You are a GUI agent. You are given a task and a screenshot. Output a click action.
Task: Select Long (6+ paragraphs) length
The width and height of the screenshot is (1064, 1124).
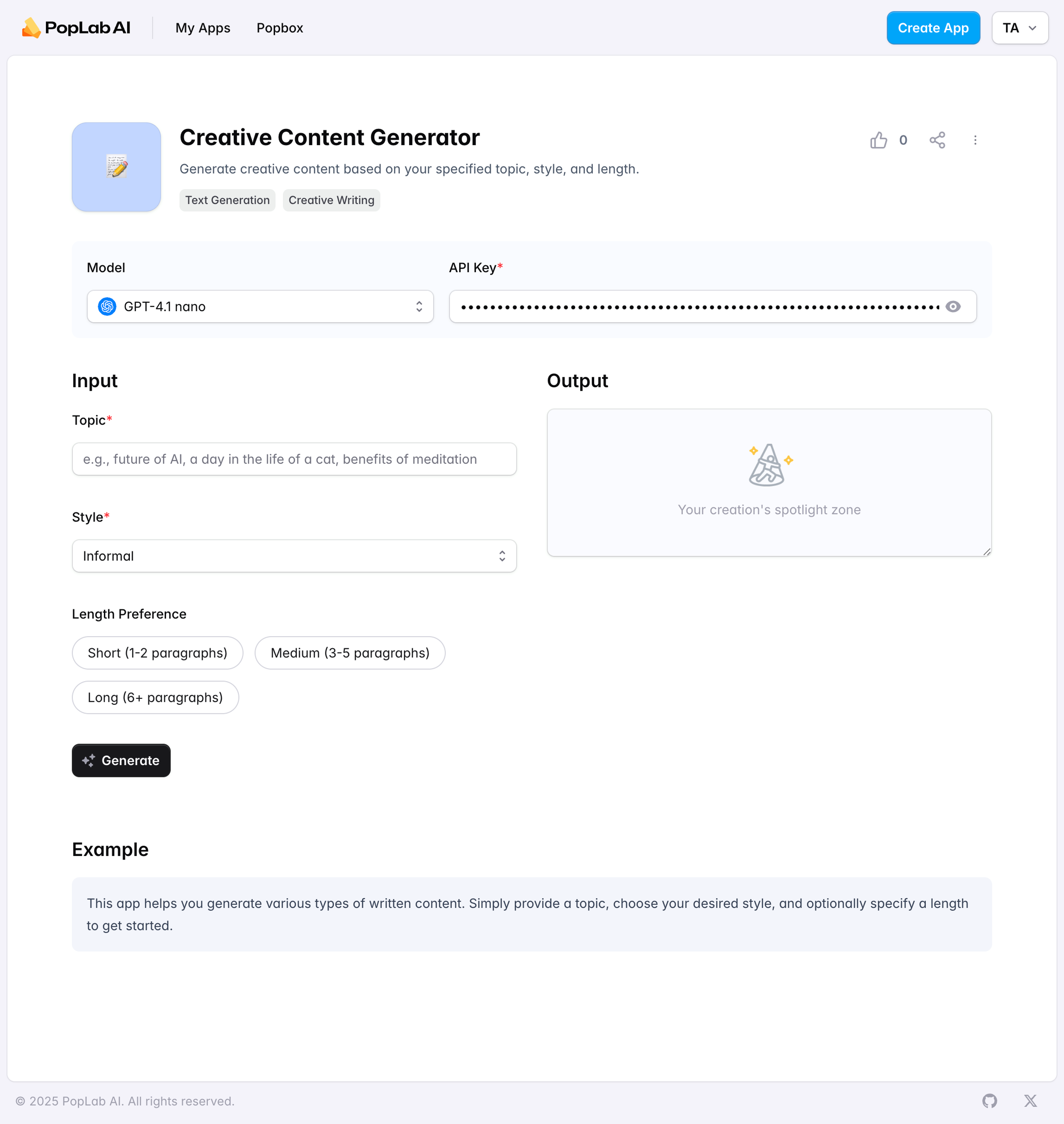click(155, 697)
